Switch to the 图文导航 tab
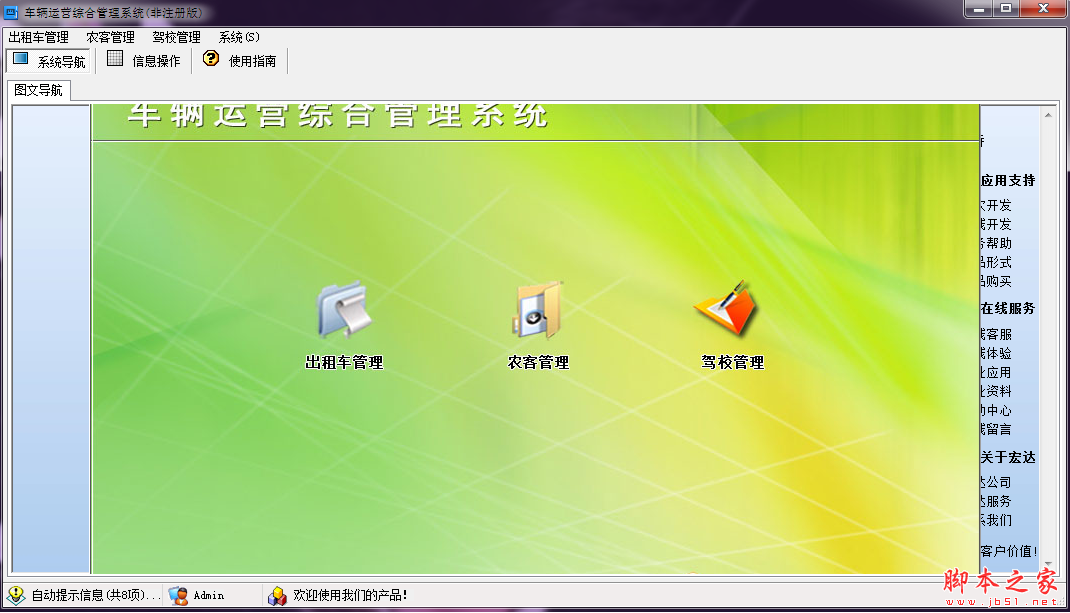Screen dimensions: 1070x613 click(38, 90)
